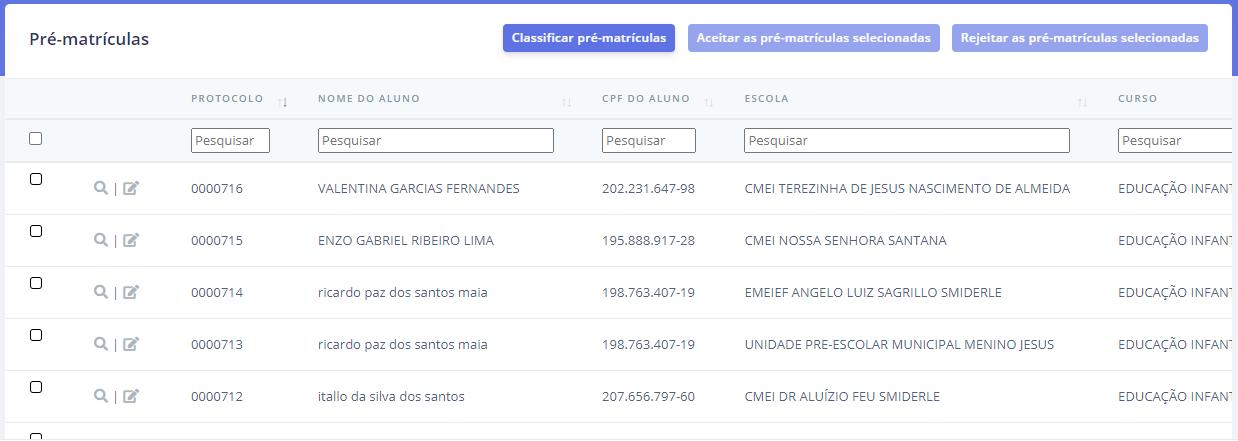Open magnifier icon for protocol 0000714
The image size is (1238, 441).
coord(100,292)
